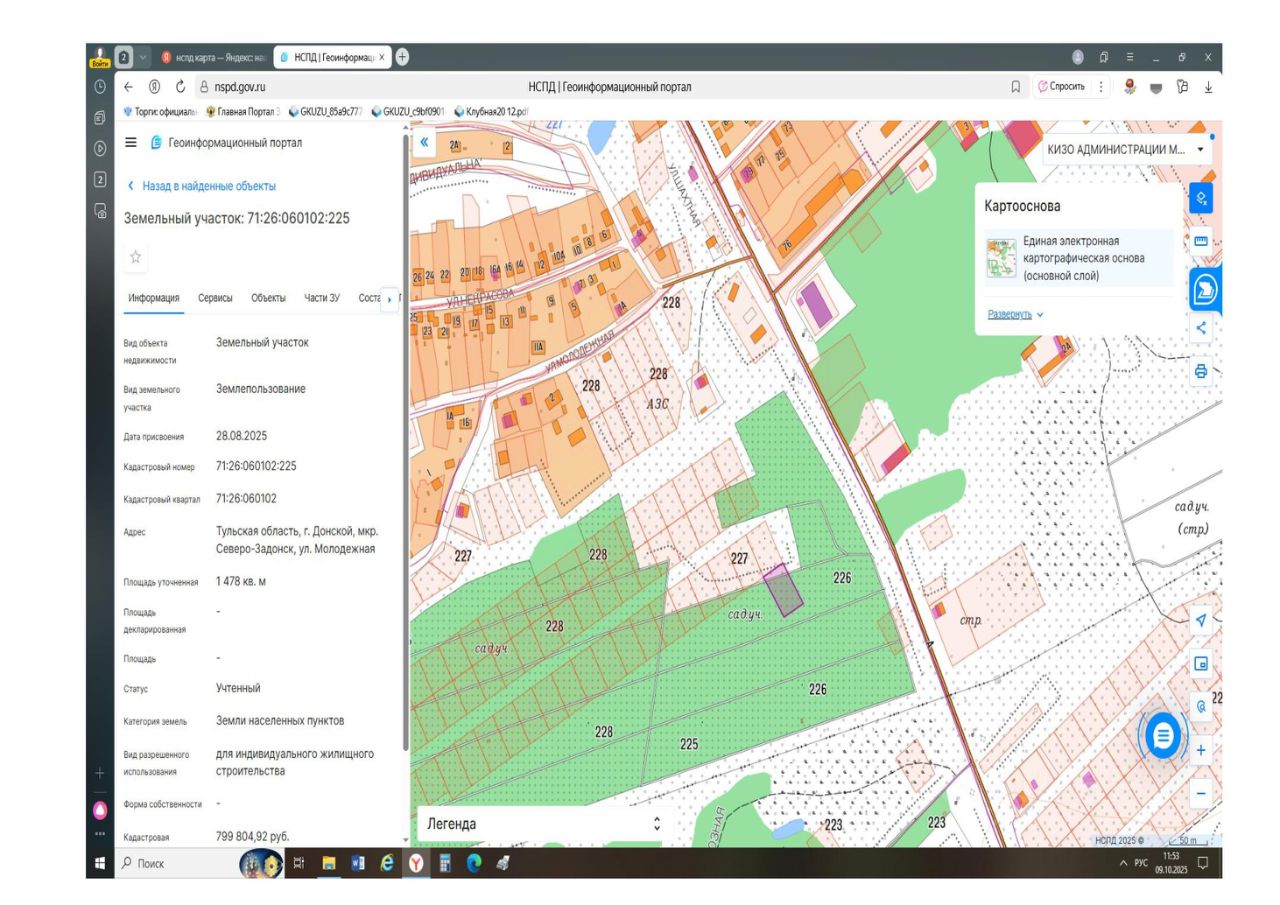Open the ruler measurement tool
The height and width of the screenshot is (905, 1280).
1201,241
